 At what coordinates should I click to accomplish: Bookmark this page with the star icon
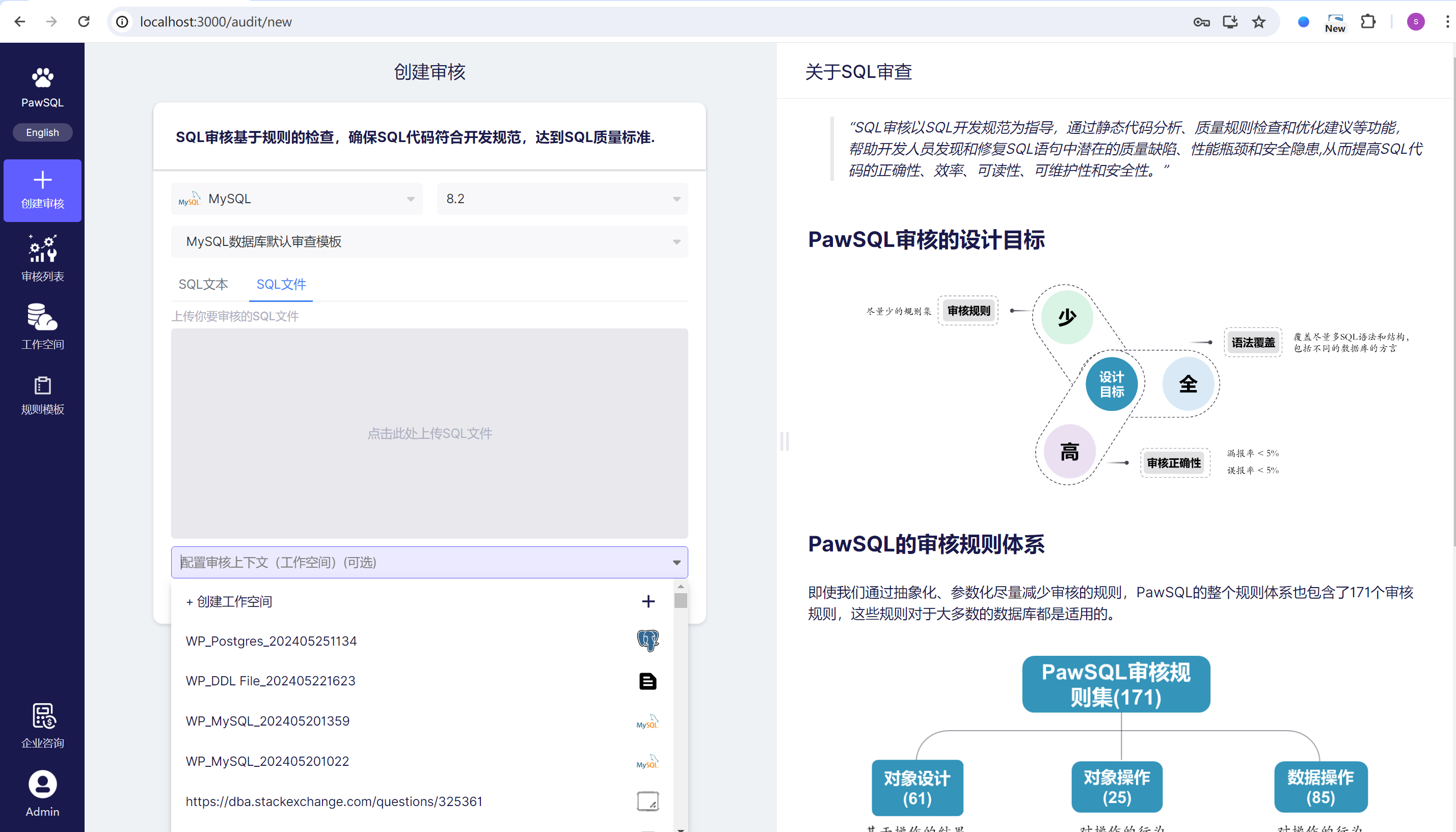tap(1258, 22)
